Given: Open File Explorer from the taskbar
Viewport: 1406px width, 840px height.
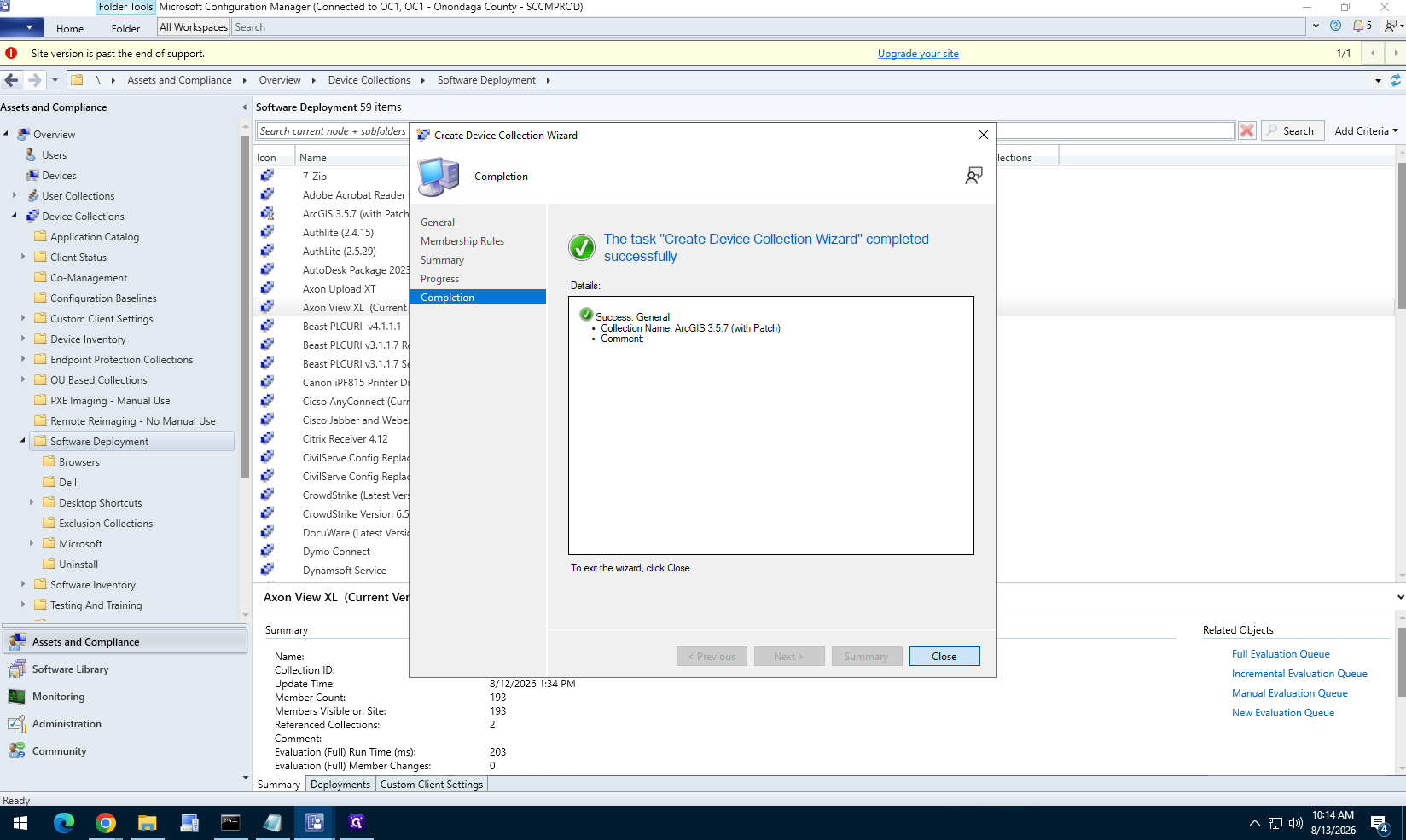Looking at the screenshot, I should [x=148, y=822].
